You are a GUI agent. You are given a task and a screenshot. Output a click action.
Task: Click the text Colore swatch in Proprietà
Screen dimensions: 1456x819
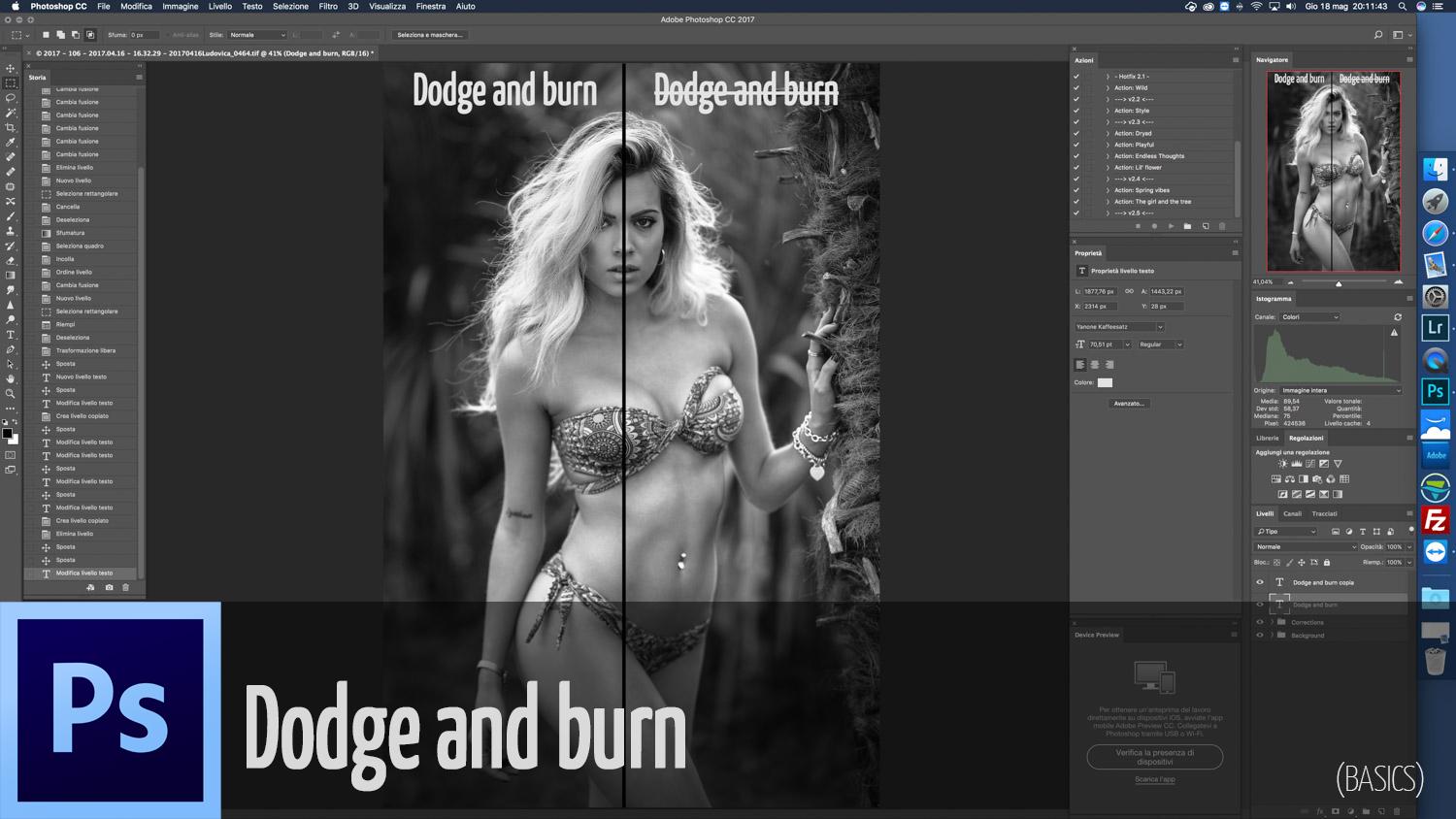pyautogui.click(x=1105, y=382)
